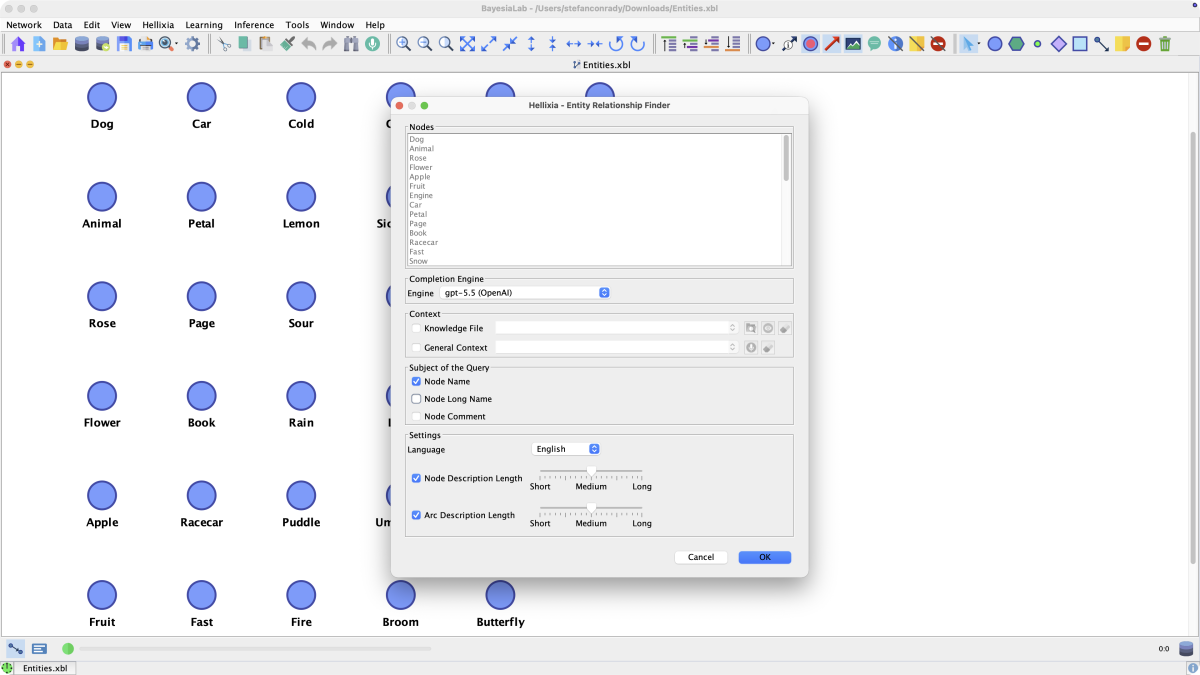Click the red diagonal arrow arc-display icon
The image size is (1200, 675).
point(831,44)
